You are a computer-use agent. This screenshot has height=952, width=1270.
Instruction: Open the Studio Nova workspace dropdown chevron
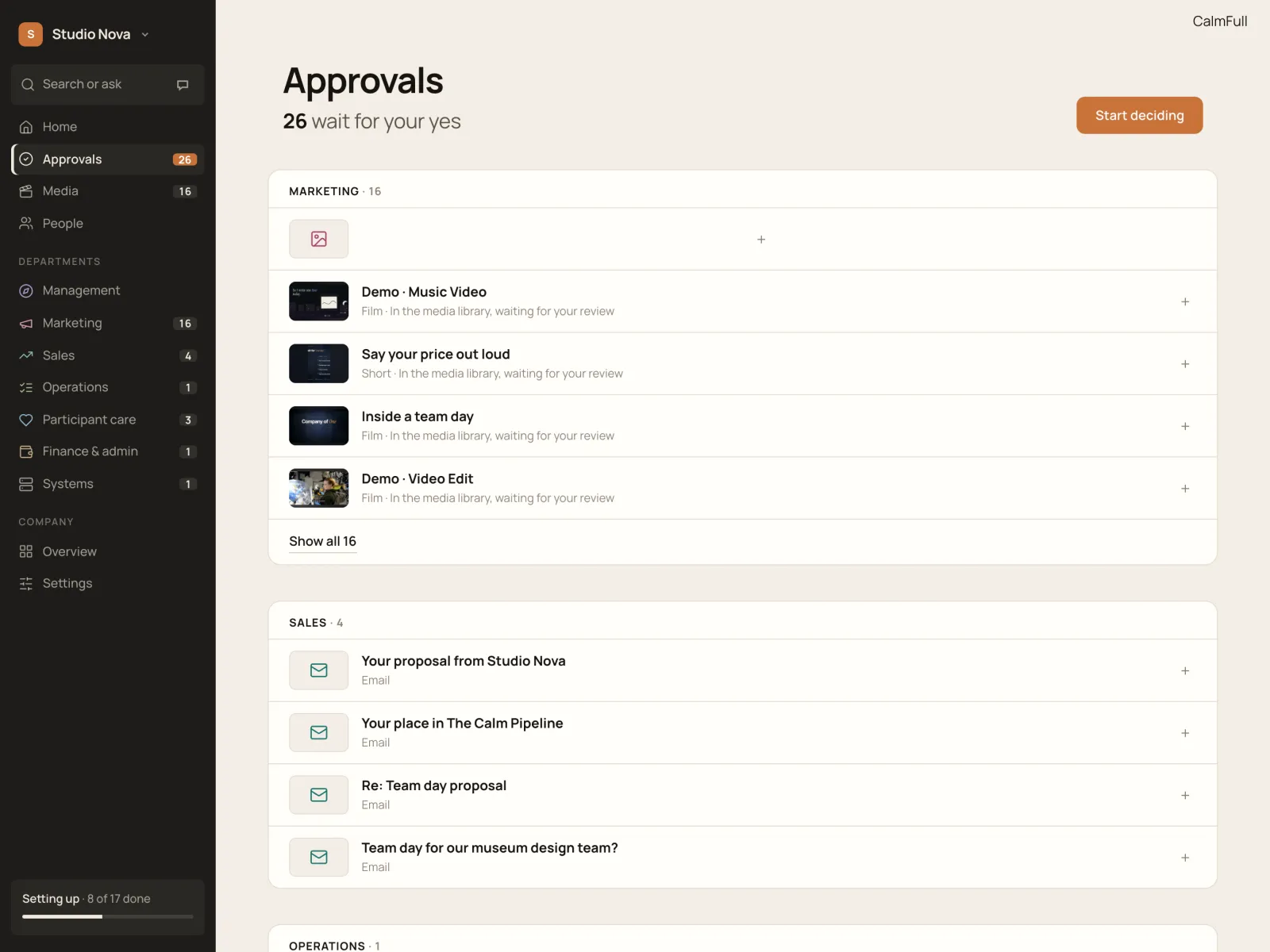point(145,35)
